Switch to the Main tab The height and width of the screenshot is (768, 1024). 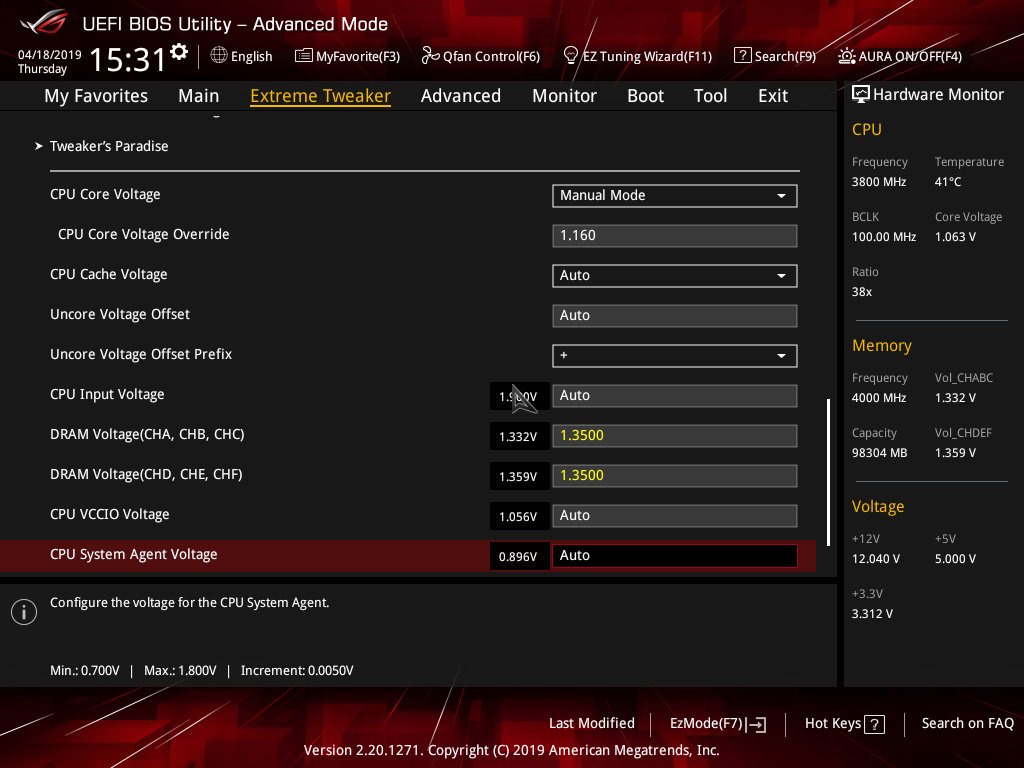coord(199,96)
